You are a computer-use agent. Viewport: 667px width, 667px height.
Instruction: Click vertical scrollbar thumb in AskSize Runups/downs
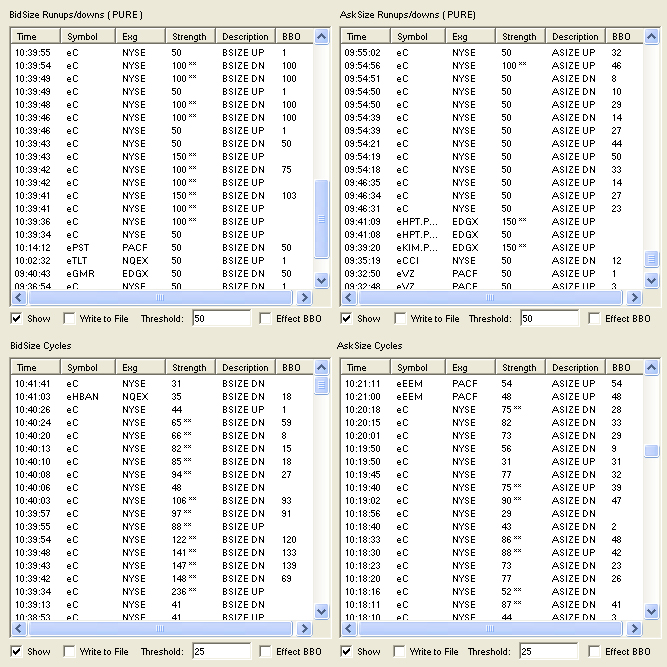[x=651, y=258]
